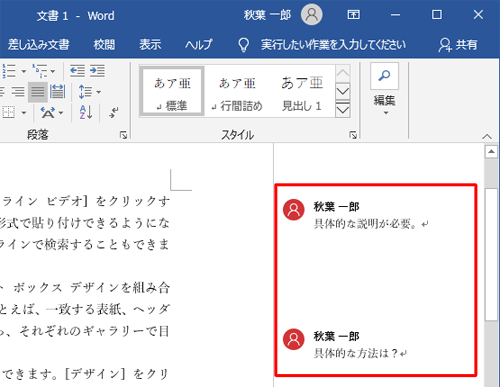Open paragraph settings dialog launcher
Image resolution: width=500 pixels, height=387 pixels.
point(123,135)
